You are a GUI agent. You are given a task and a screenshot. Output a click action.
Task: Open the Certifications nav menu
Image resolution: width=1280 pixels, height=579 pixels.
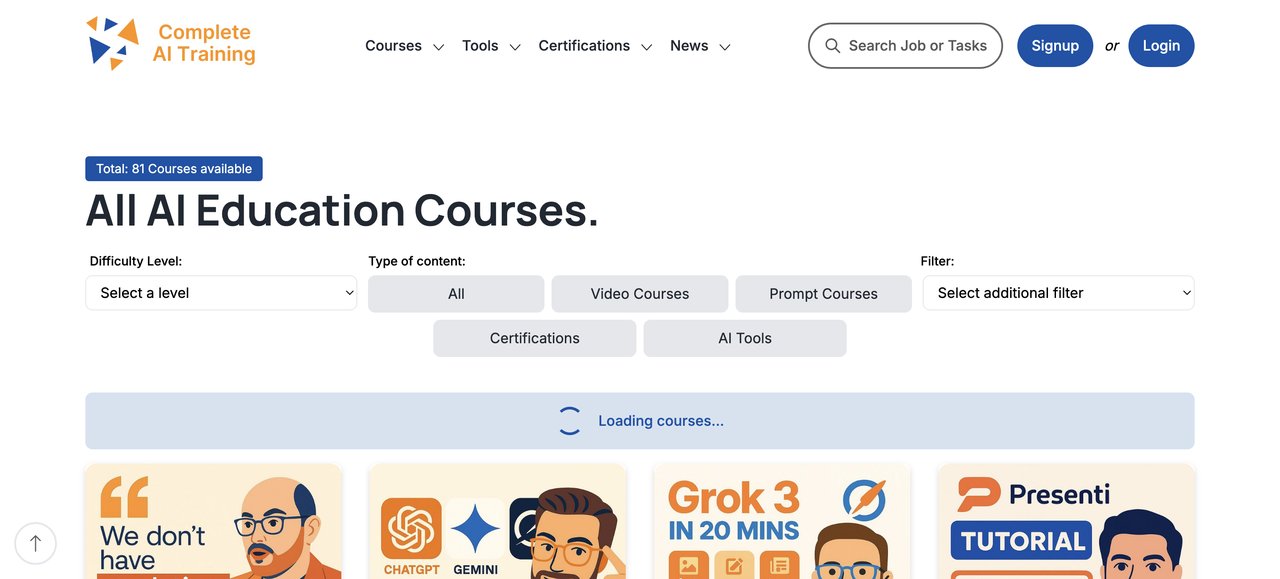(x=595, y=46)
